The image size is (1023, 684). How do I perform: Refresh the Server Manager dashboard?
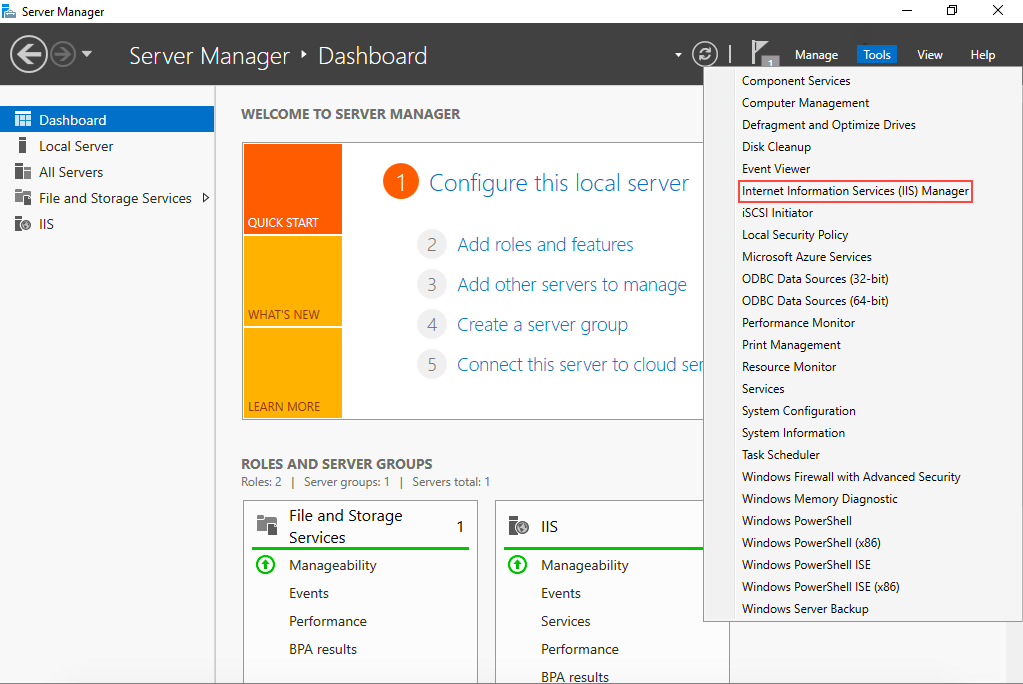[x=705, y=54]
